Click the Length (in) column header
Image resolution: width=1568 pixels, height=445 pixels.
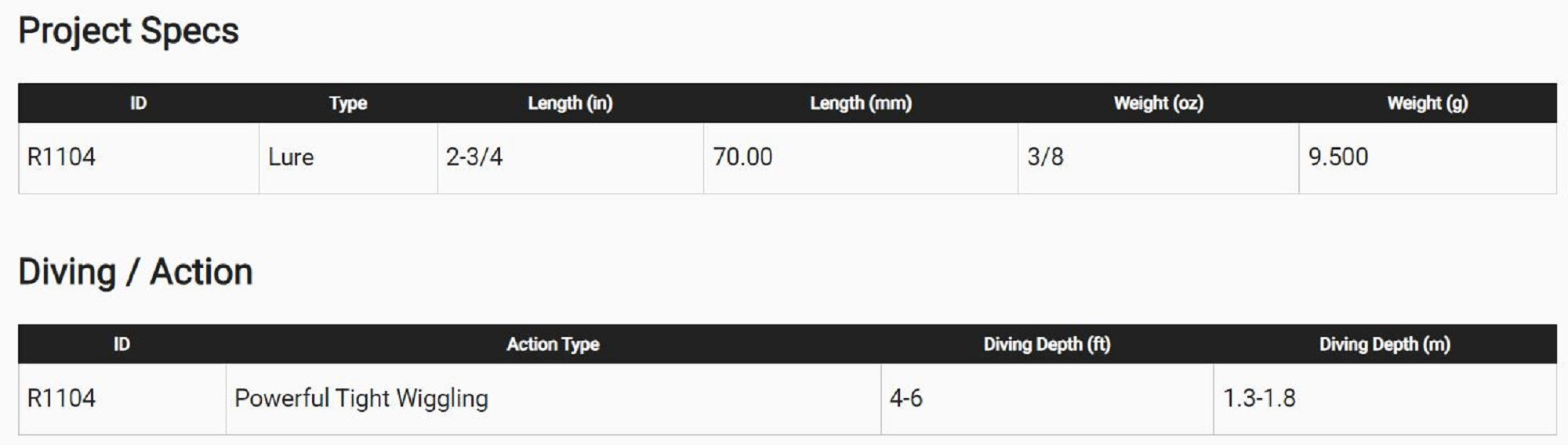(x=570, y=103)
